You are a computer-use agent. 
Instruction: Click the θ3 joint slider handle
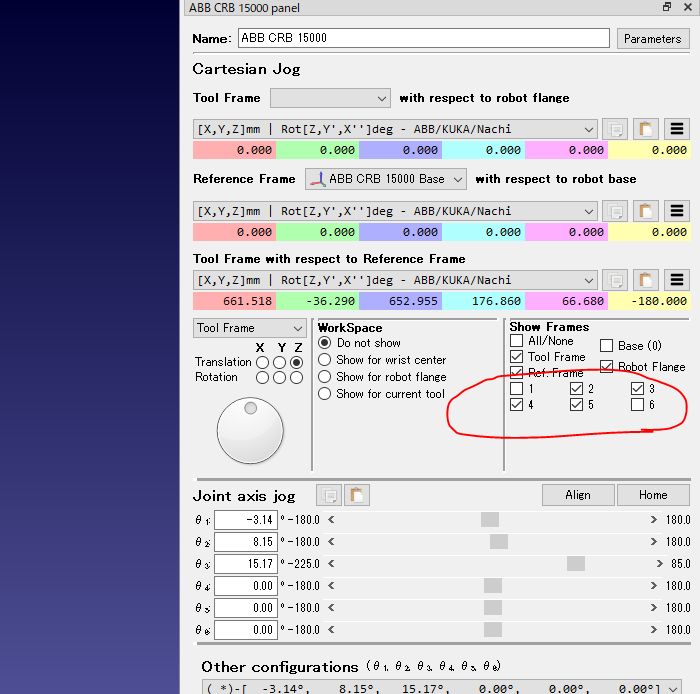coord(575,563)
